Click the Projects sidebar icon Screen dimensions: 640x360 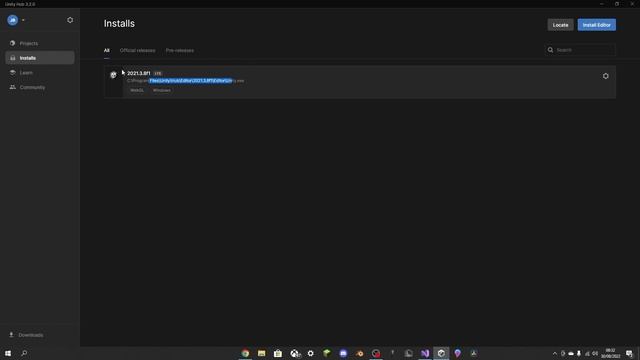point(13,43)
